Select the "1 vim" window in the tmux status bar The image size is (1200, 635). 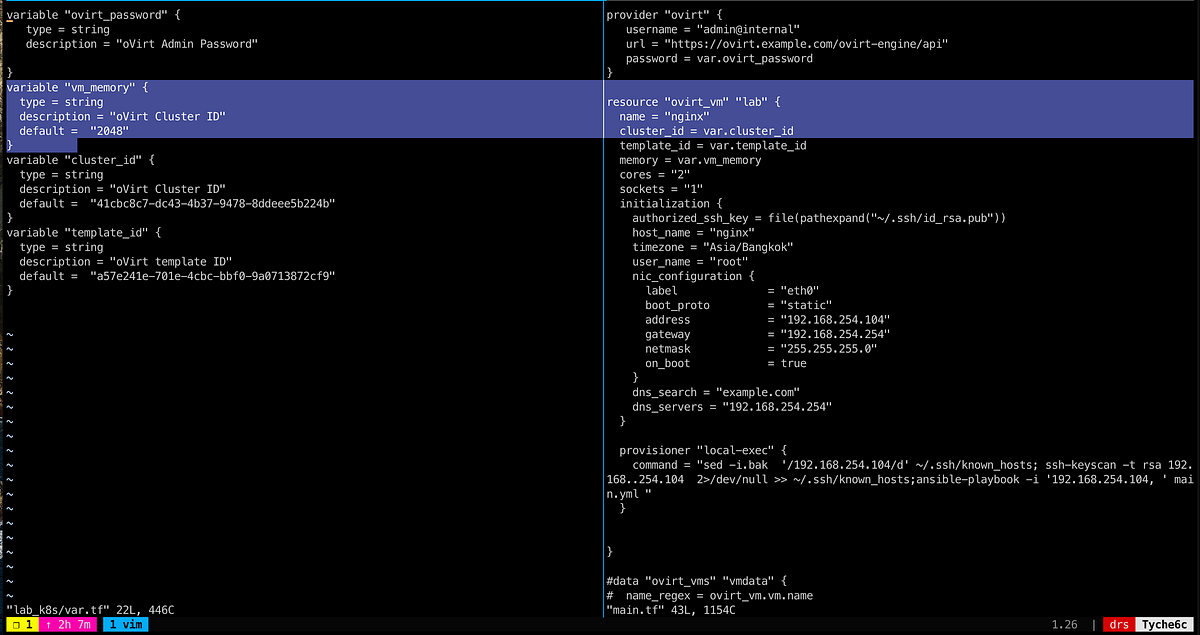point(124,623)
